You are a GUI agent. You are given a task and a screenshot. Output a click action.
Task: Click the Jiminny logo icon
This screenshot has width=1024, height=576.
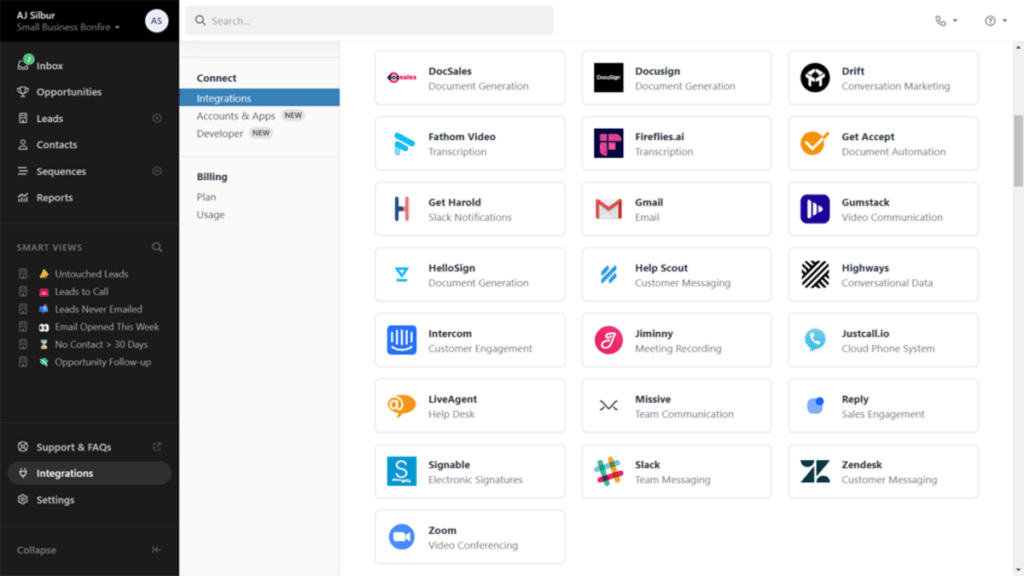608,340
